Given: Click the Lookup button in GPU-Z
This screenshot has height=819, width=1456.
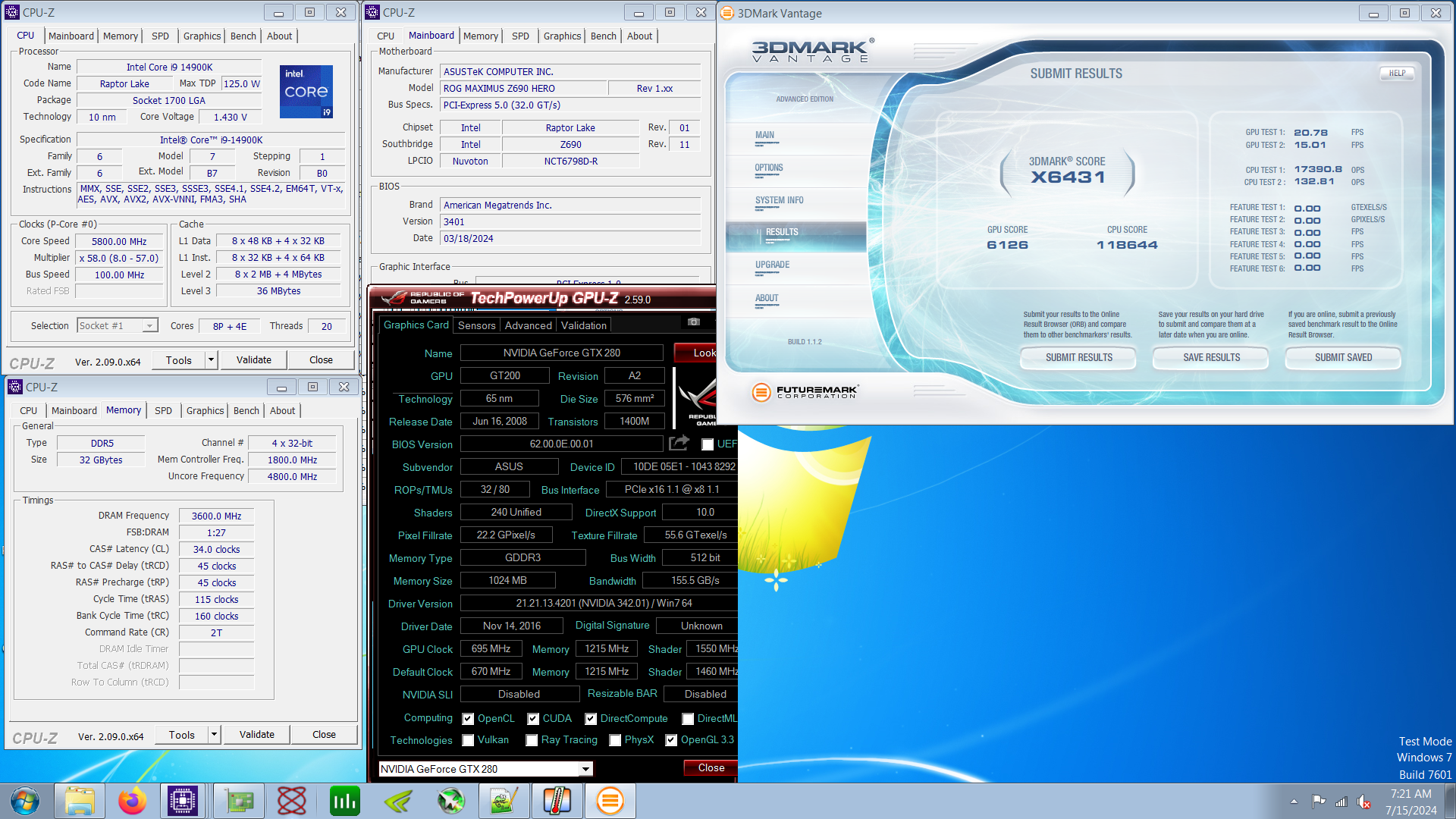Looking at the screenshot, I should (695, 353).
